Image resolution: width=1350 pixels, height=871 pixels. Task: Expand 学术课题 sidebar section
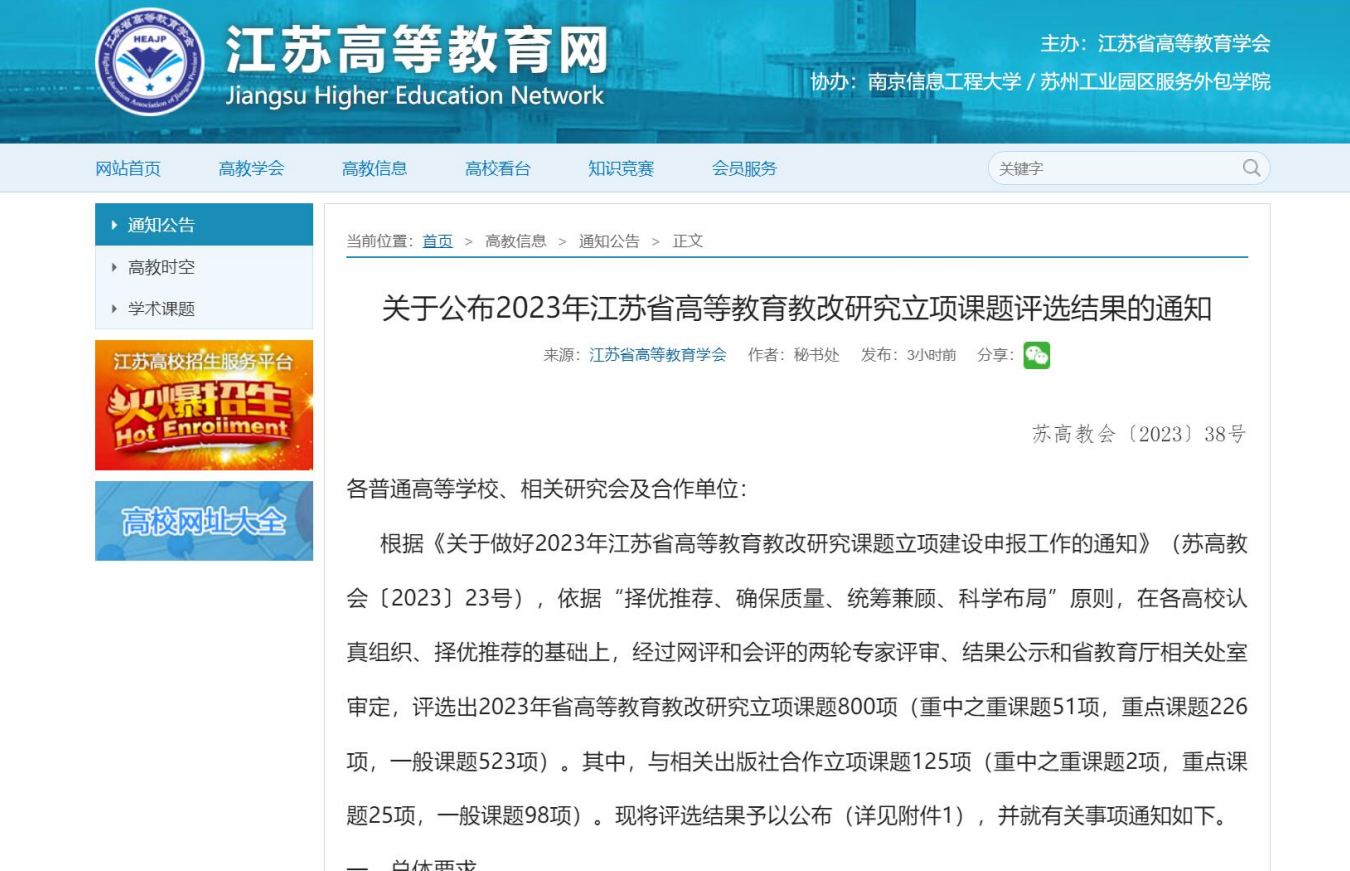161,309
